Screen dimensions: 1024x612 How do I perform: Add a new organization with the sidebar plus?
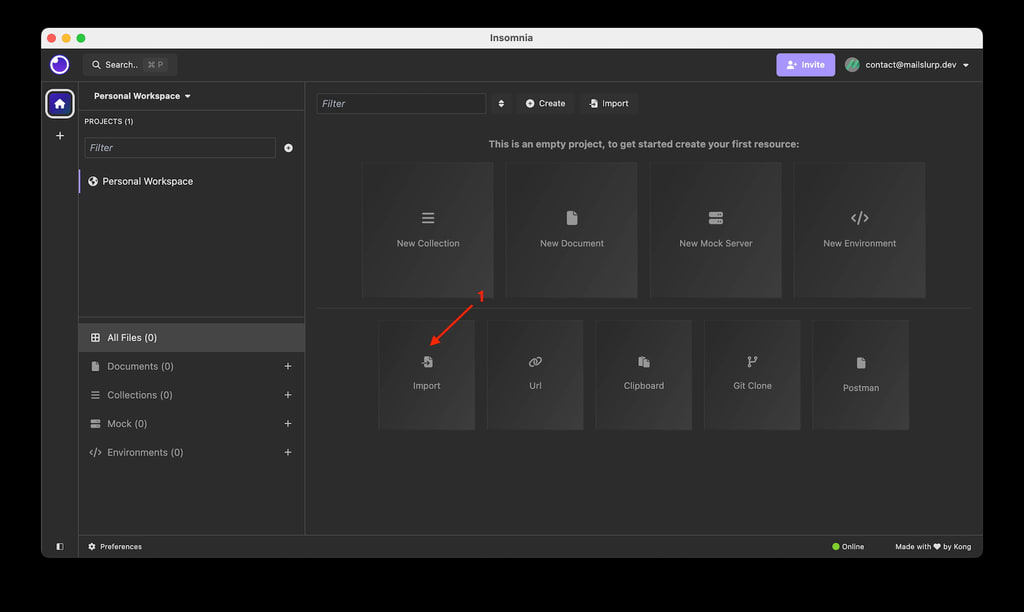pos(59,136)
